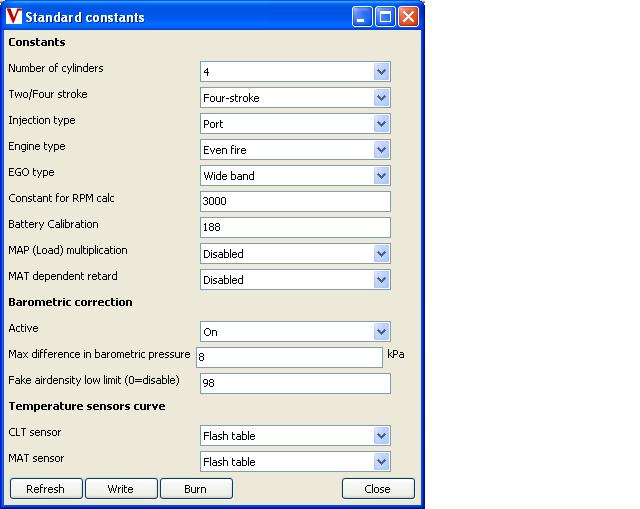Close window using the red X icon
Screen dimensions: 640x509
(x=409, y=17)
